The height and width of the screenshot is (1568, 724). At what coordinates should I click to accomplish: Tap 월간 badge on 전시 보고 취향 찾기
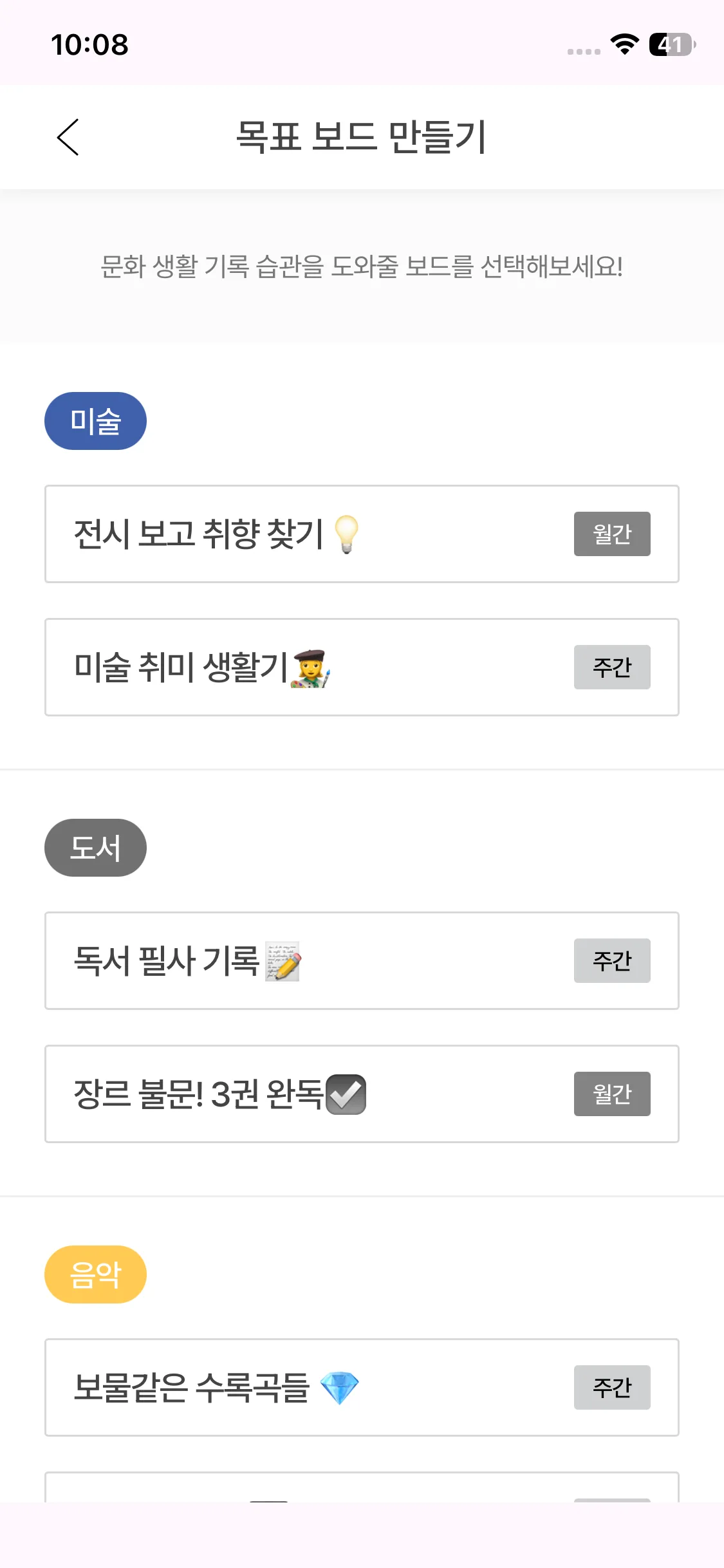point(612,534)
